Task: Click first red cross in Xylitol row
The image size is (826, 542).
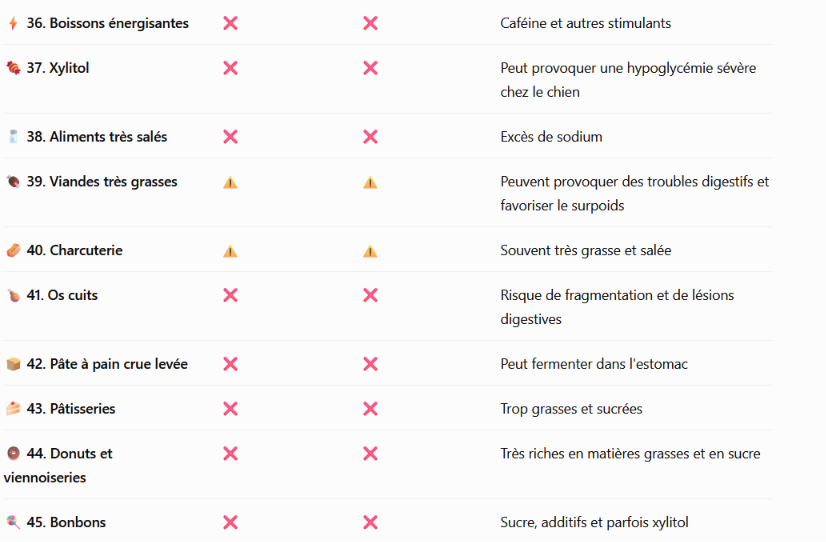Action: (x=230, y=68)
